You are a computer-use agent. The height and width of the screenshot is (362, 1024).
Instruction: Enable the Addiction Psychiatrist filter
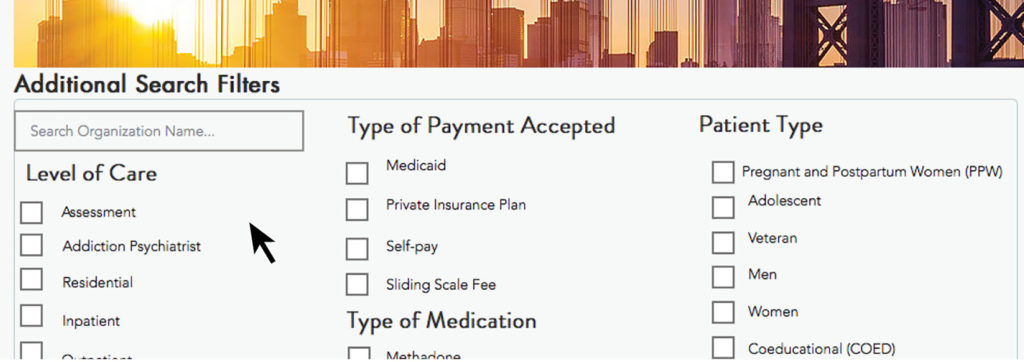[x=31, y=245]
